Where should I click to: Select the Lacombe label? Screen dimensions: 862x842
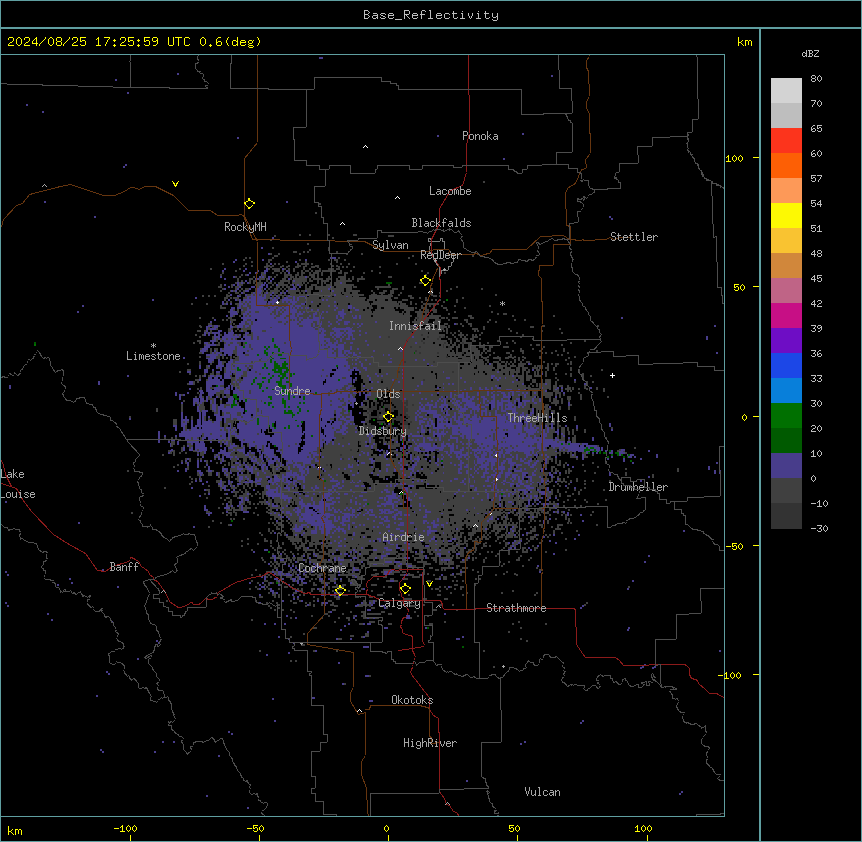tap(450, 191)
